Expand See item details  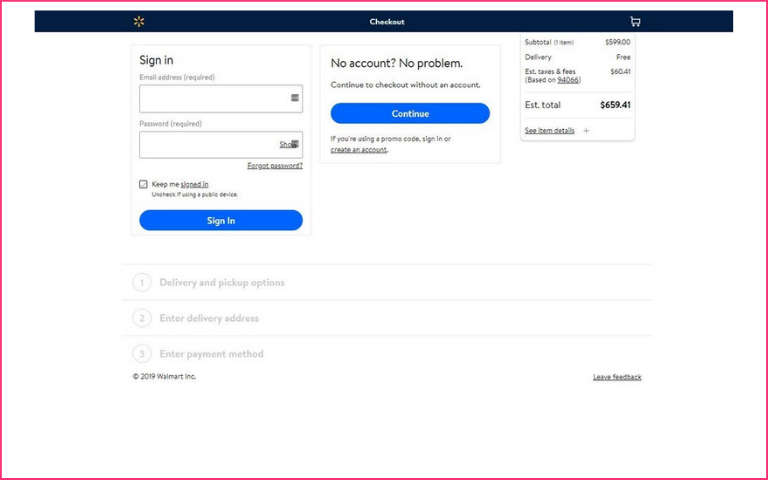click(x=550, y=131)
